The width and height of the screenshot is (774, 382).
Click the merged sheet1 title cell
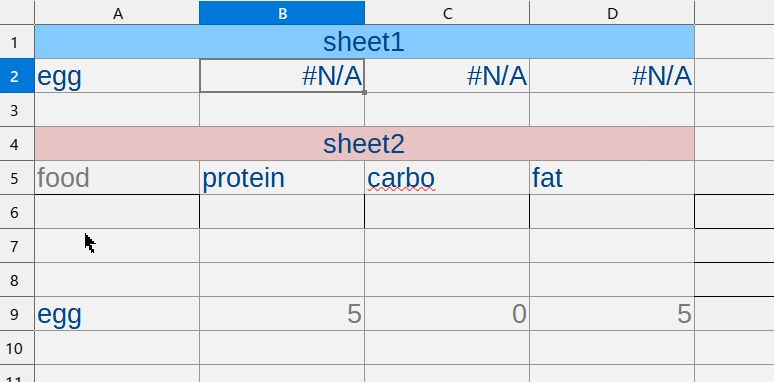(364, 42)
